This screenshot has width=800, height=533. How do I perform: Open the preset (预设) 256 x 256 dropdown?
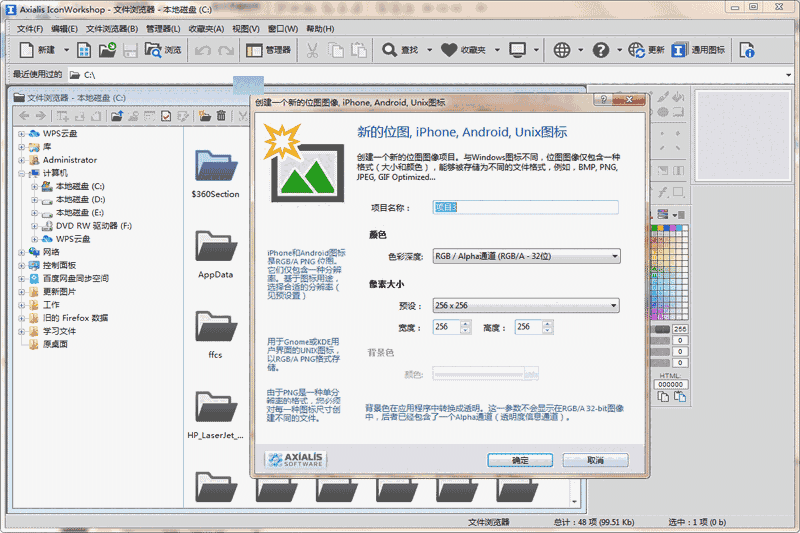(x=526, y=306)
